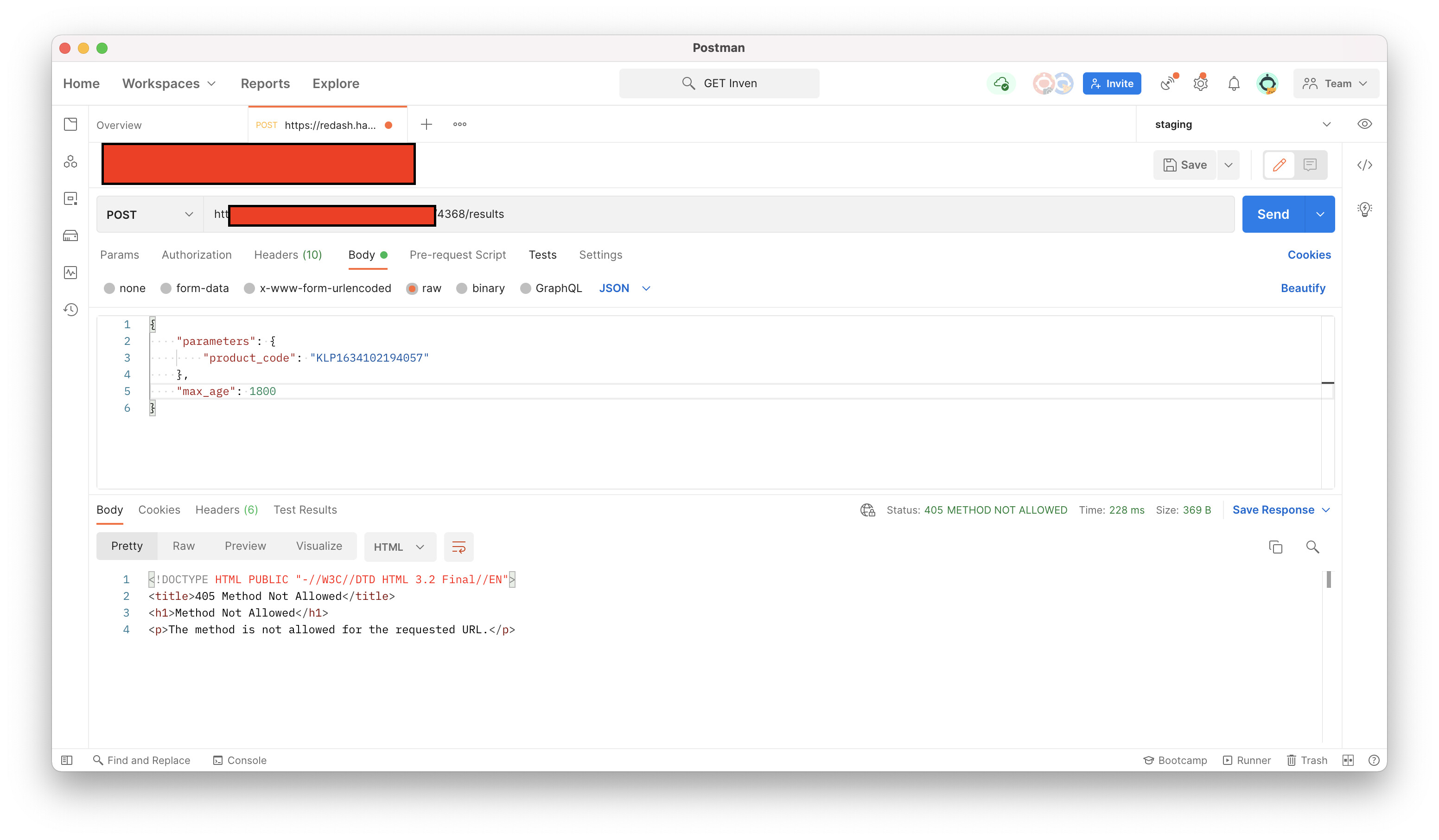This screenshot has height=840, width=1439.
Task: Open the JSON body format dropdown
Action: coord(625,288)
